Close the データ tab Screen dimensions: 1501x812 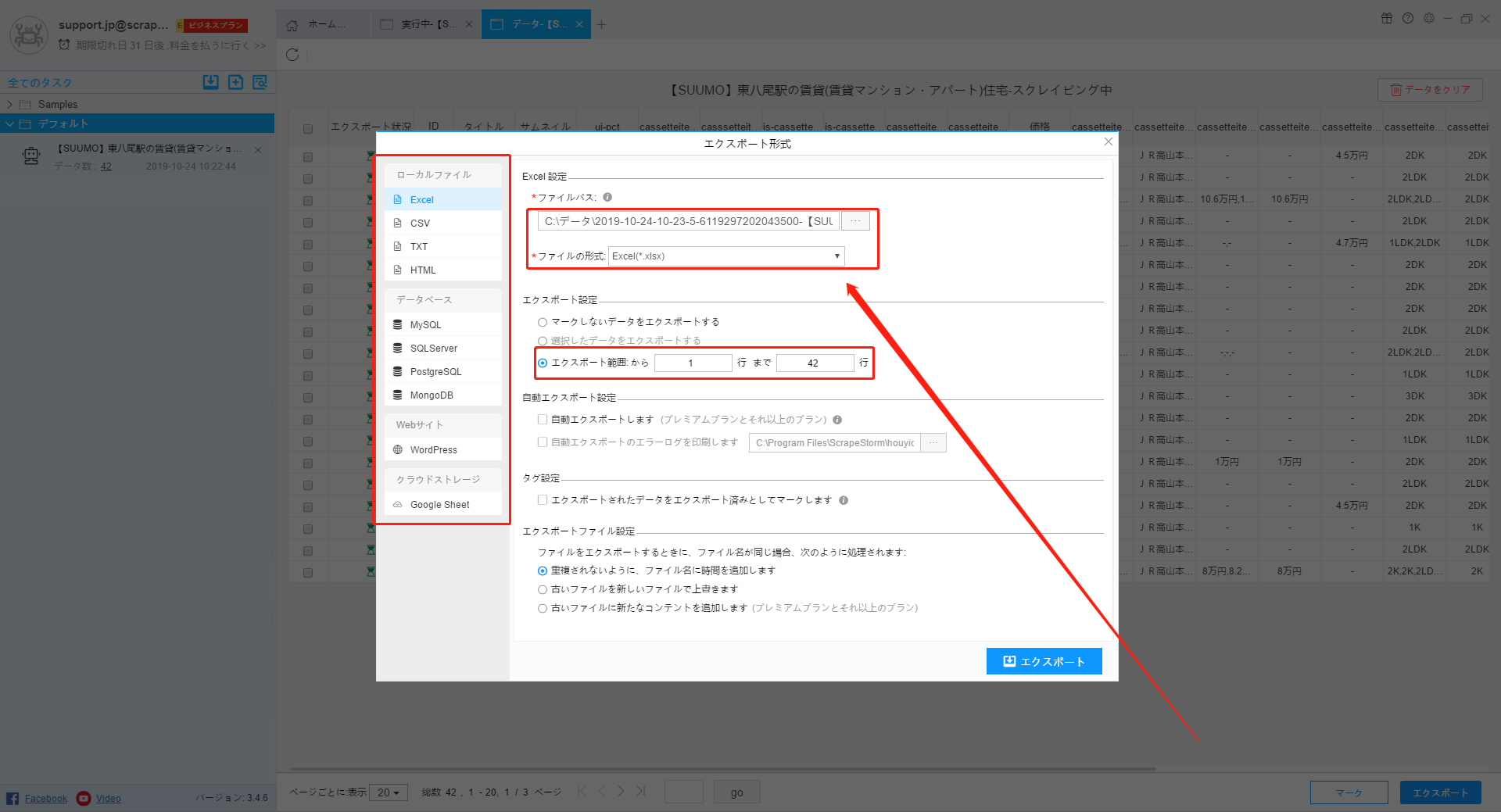pos(579,24)
